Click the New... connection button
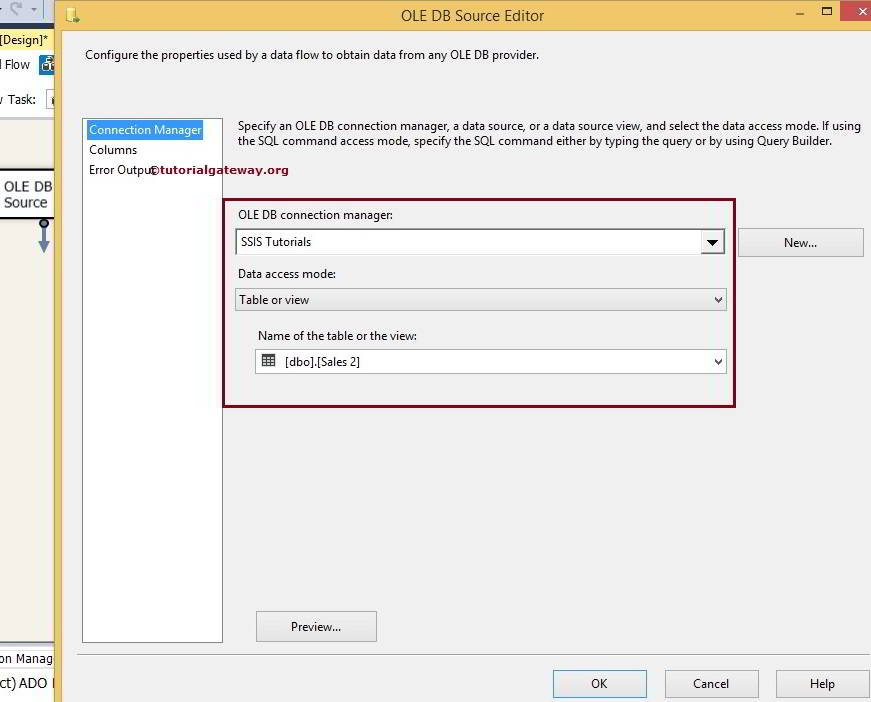871x702 pixels. coord(800,242)
